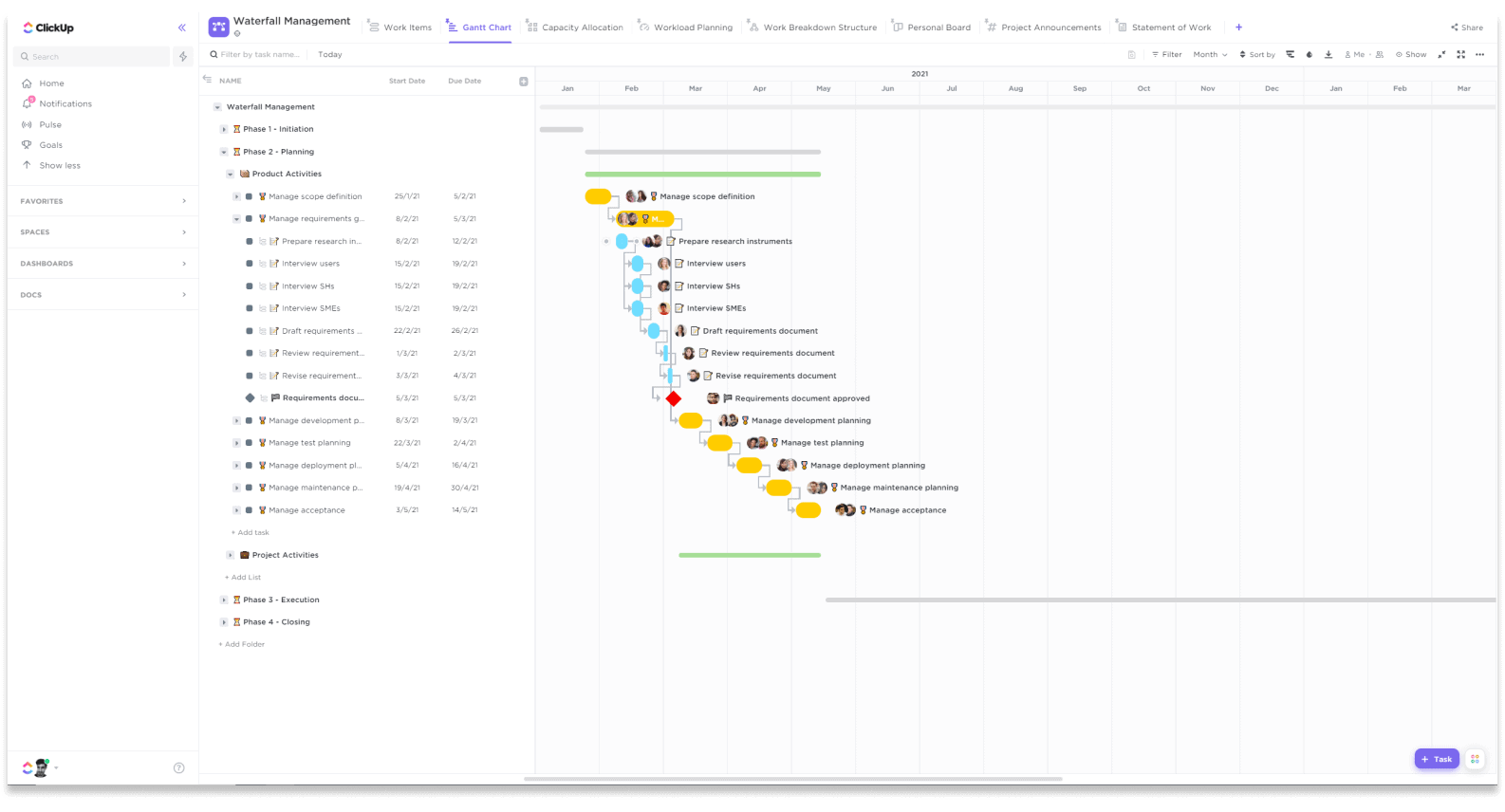Open Notifications in the sidebar
The width and height of the screenshot is (1505, 812).
(x=65, y=104)
